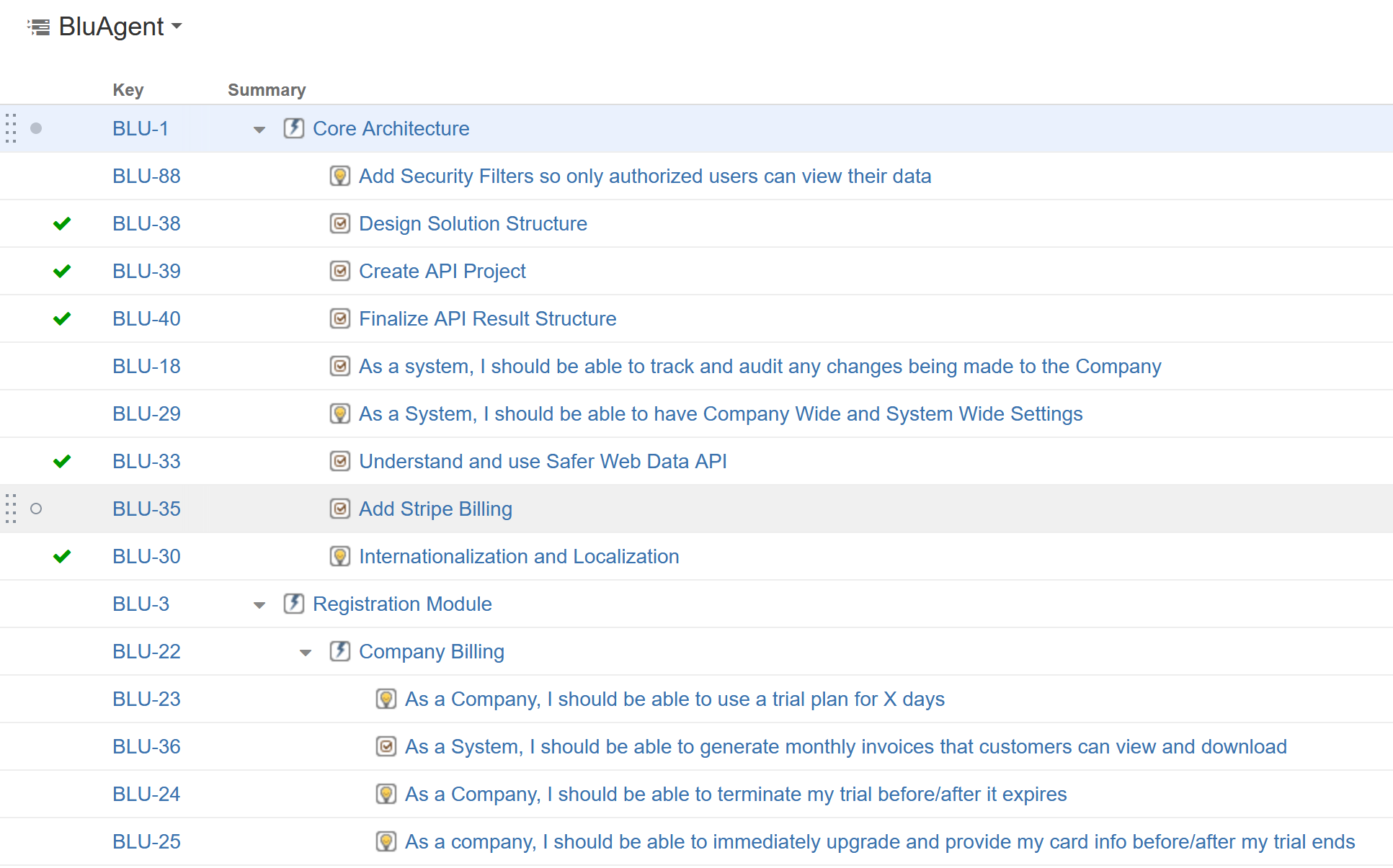Click the task icon for Design Solution Structure

tap(339, 223)
